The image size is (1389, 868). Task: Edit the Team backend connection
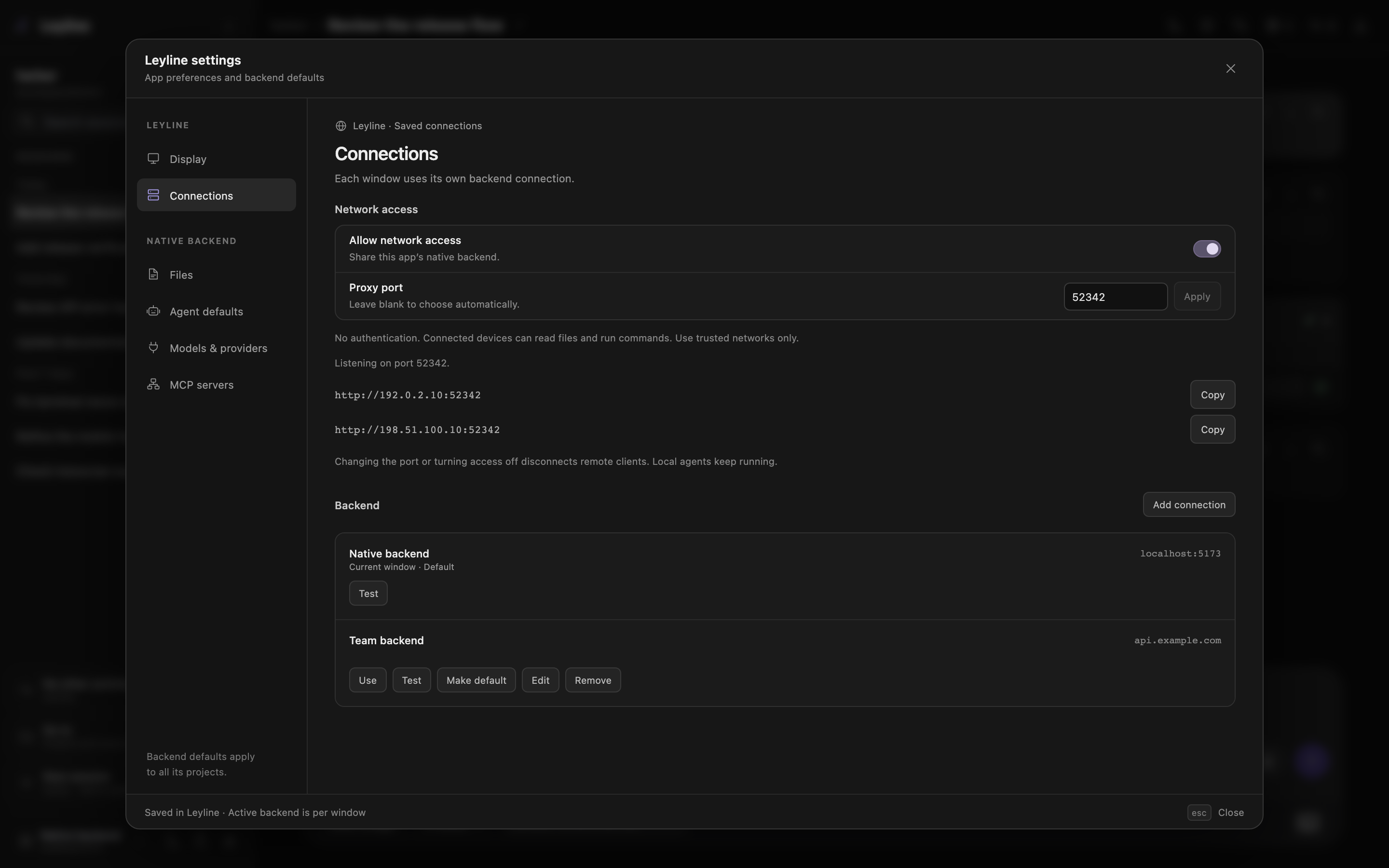[x=540, y=680]
